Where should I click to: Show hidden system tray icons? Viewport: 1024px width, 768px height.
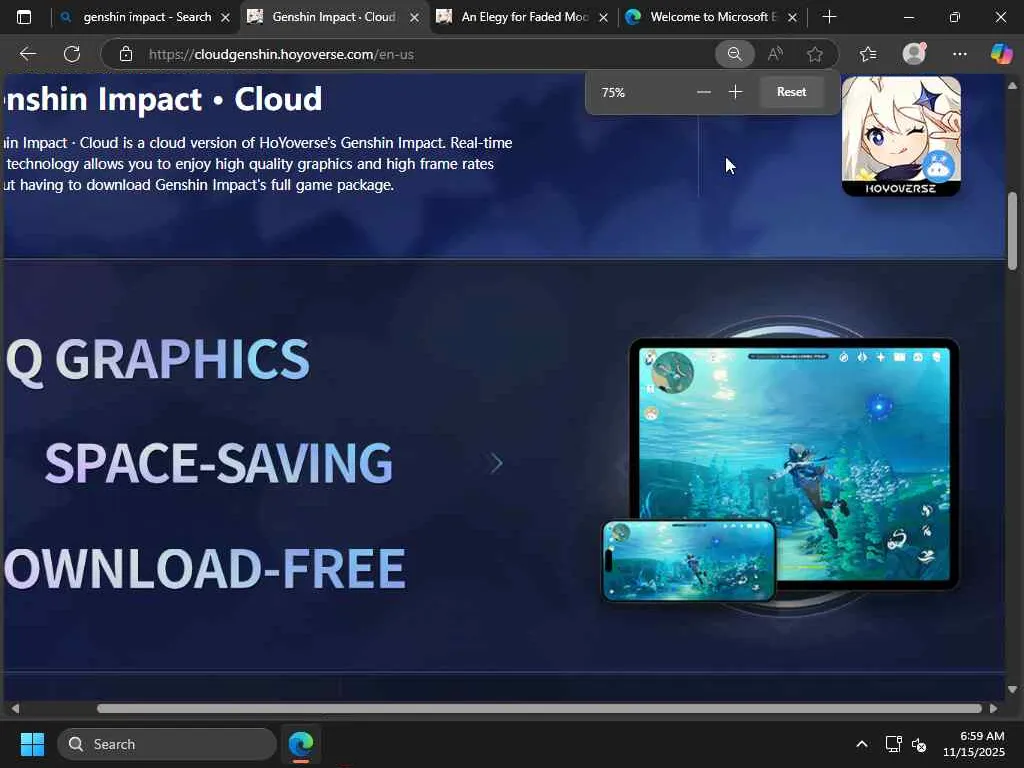pyautogui.click(x=862, y=744)
